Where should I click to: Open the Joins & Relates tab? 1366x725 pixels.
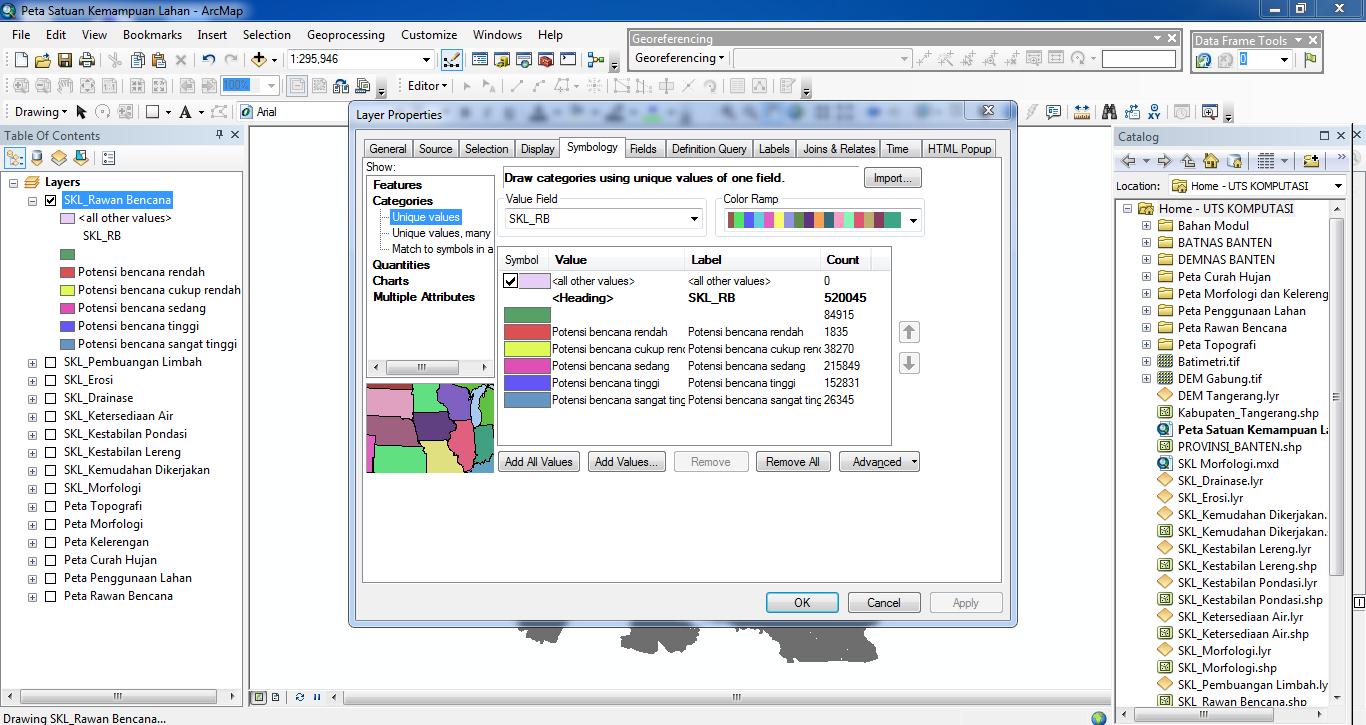click(839, 149)
